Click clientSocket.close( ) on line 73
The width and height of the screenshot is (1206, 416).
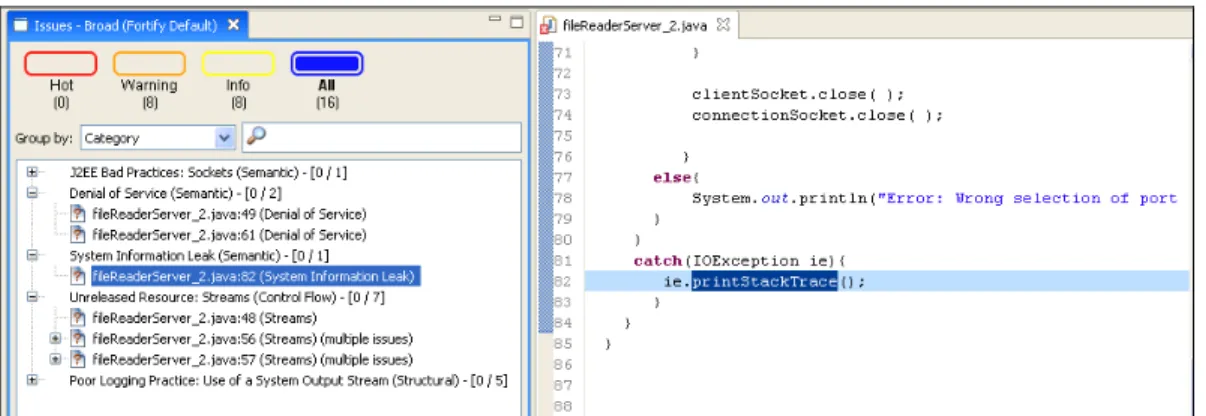[798, 94]
